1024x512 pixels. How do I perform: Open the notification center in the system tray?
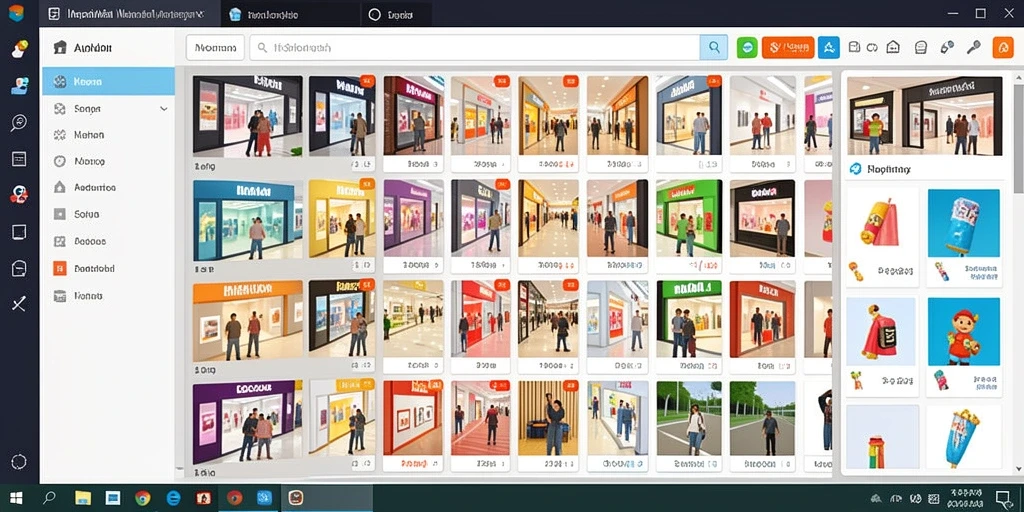click(1003, 498)
